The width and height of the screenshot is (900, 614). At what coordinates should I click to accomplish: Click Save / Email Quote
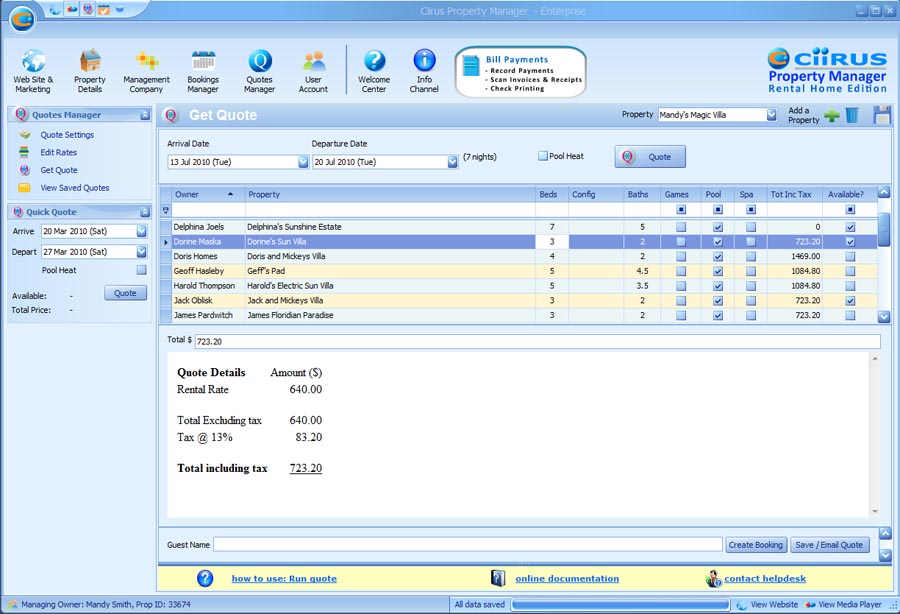(x=829, y=545)
